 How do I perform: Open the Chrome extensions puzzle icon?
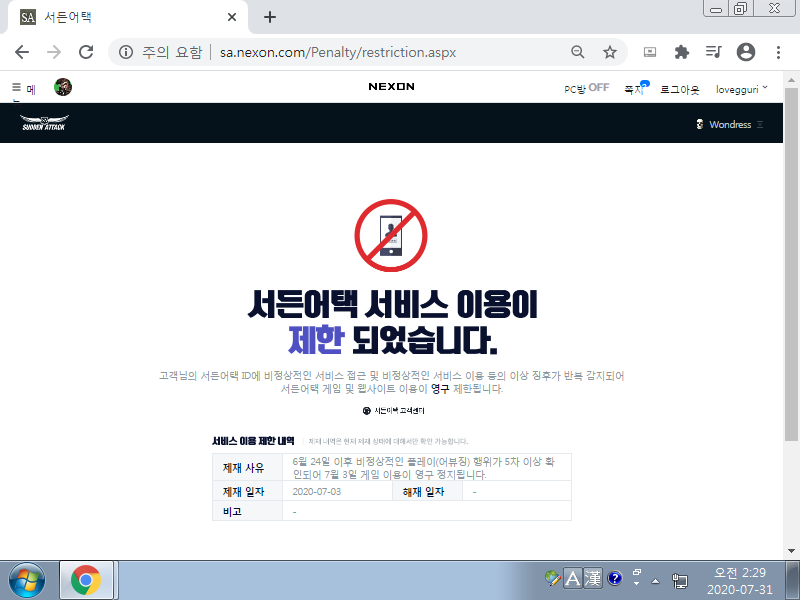coord(682,52)
